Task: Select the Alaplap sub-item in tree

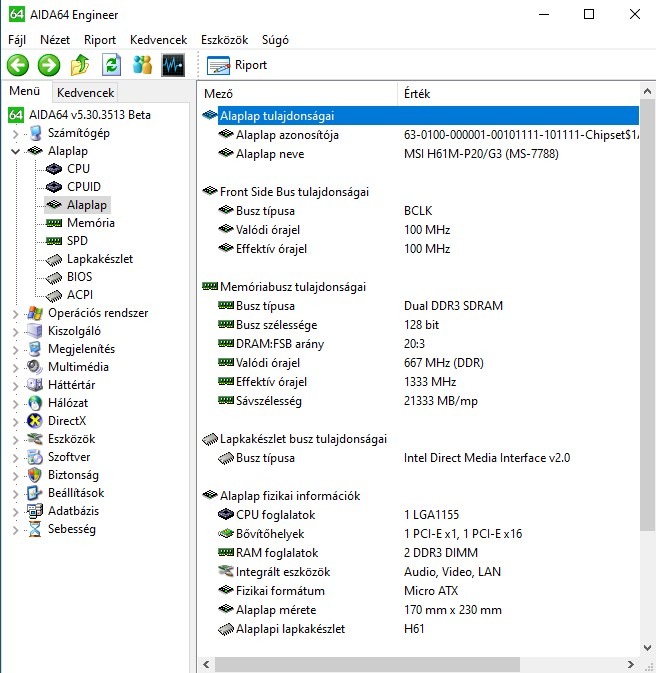Action: (78, 205)
